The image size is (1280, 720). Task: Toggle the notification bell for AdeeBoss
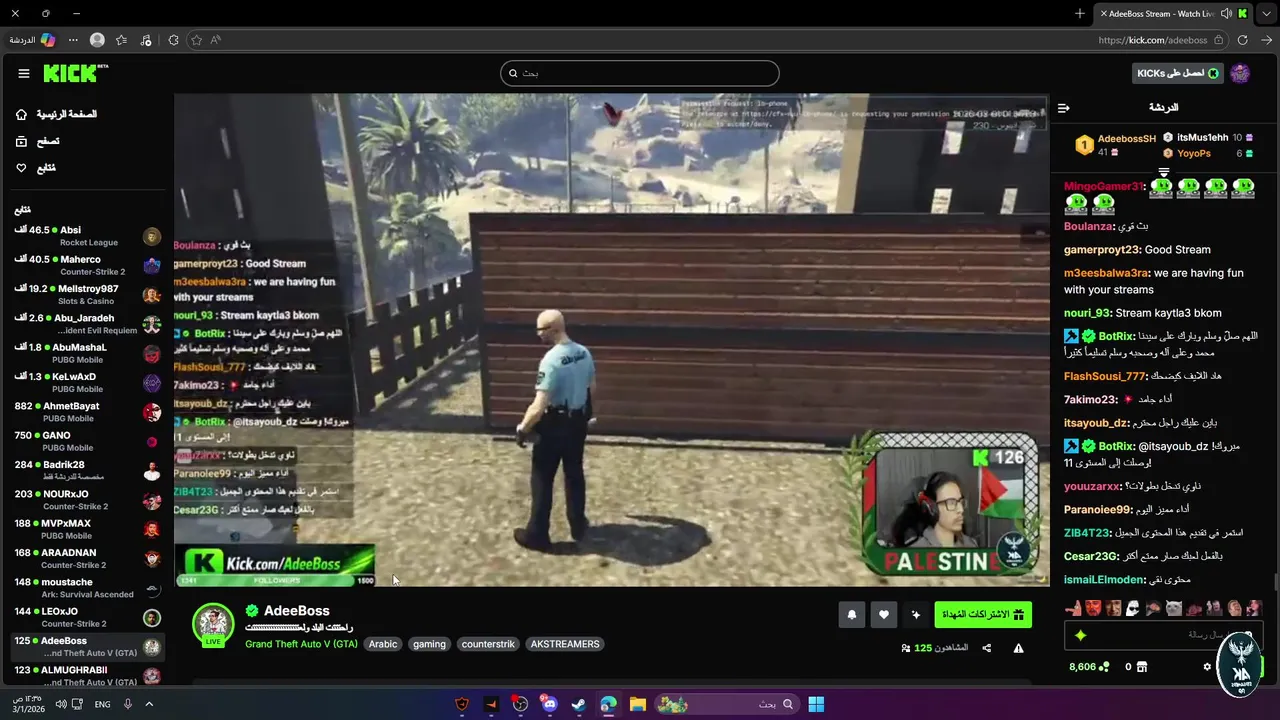pyautogui.click(x=852, y=615)
